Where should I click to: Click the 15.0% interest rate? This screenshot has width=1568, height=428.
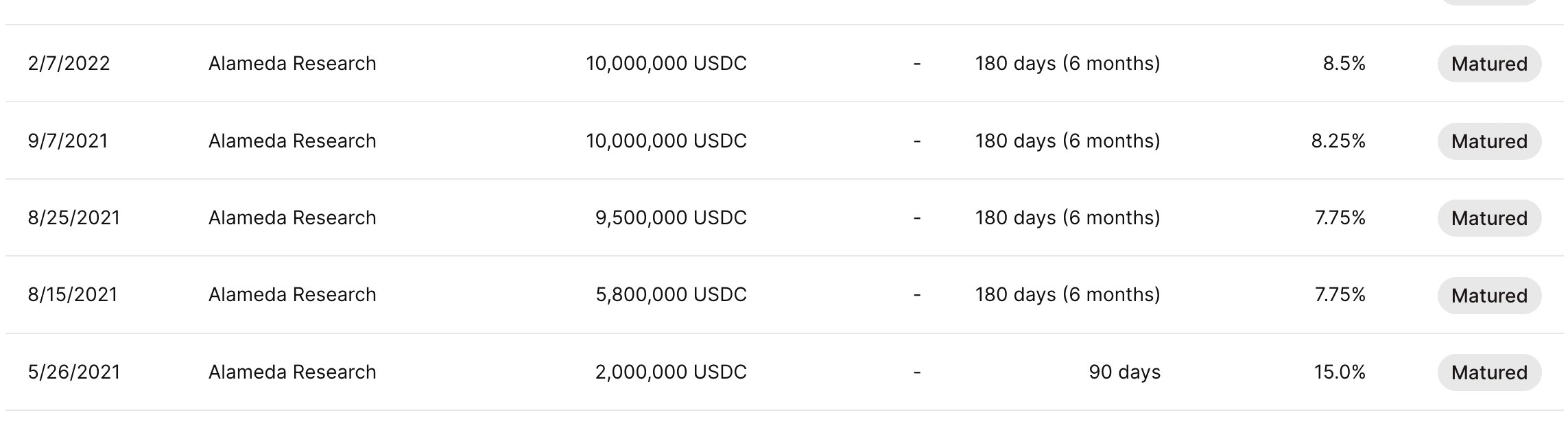coord(1339,372)
